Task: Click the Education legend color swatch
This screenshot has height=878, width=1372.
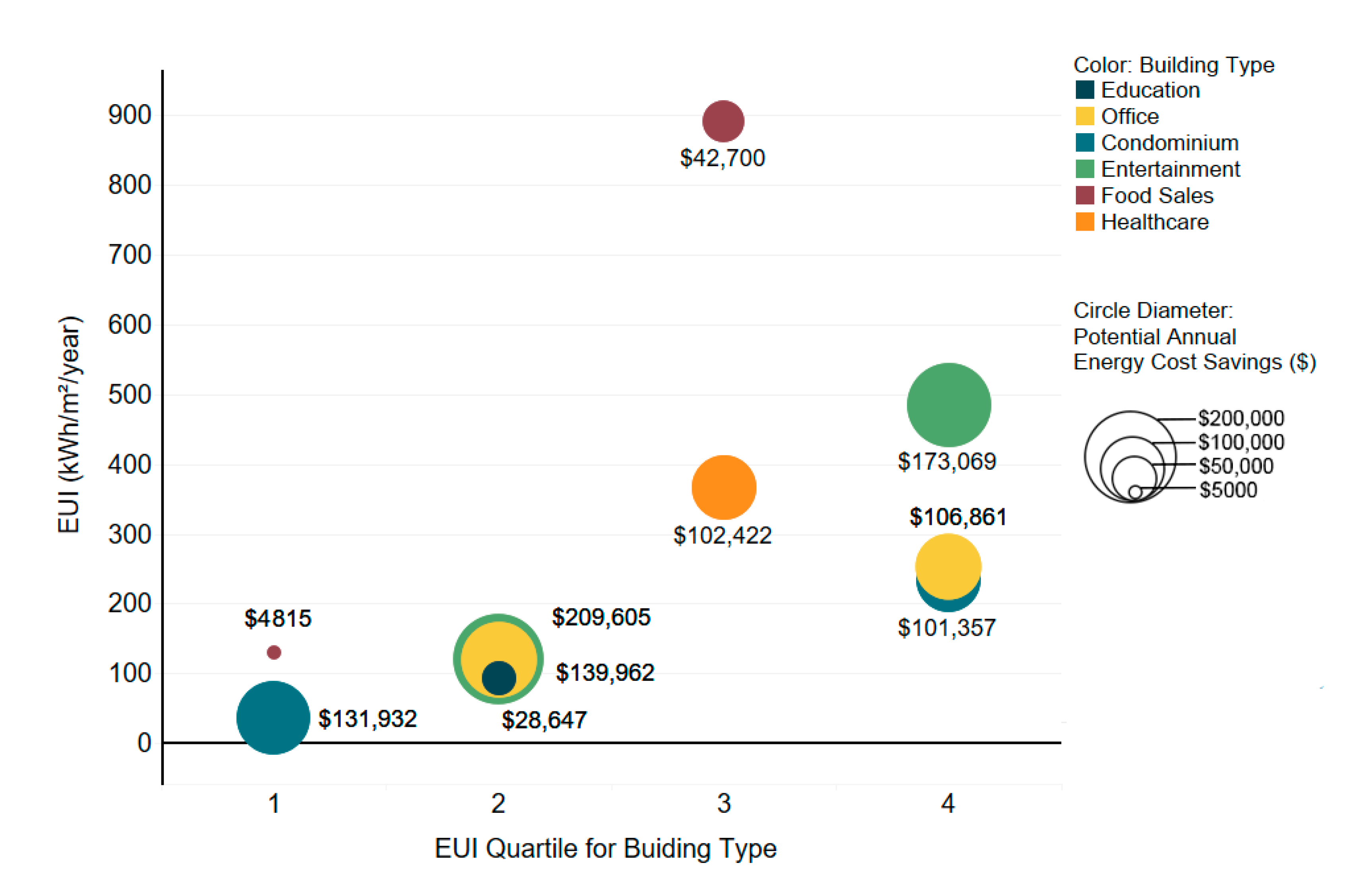Action: click(1085, 90)
